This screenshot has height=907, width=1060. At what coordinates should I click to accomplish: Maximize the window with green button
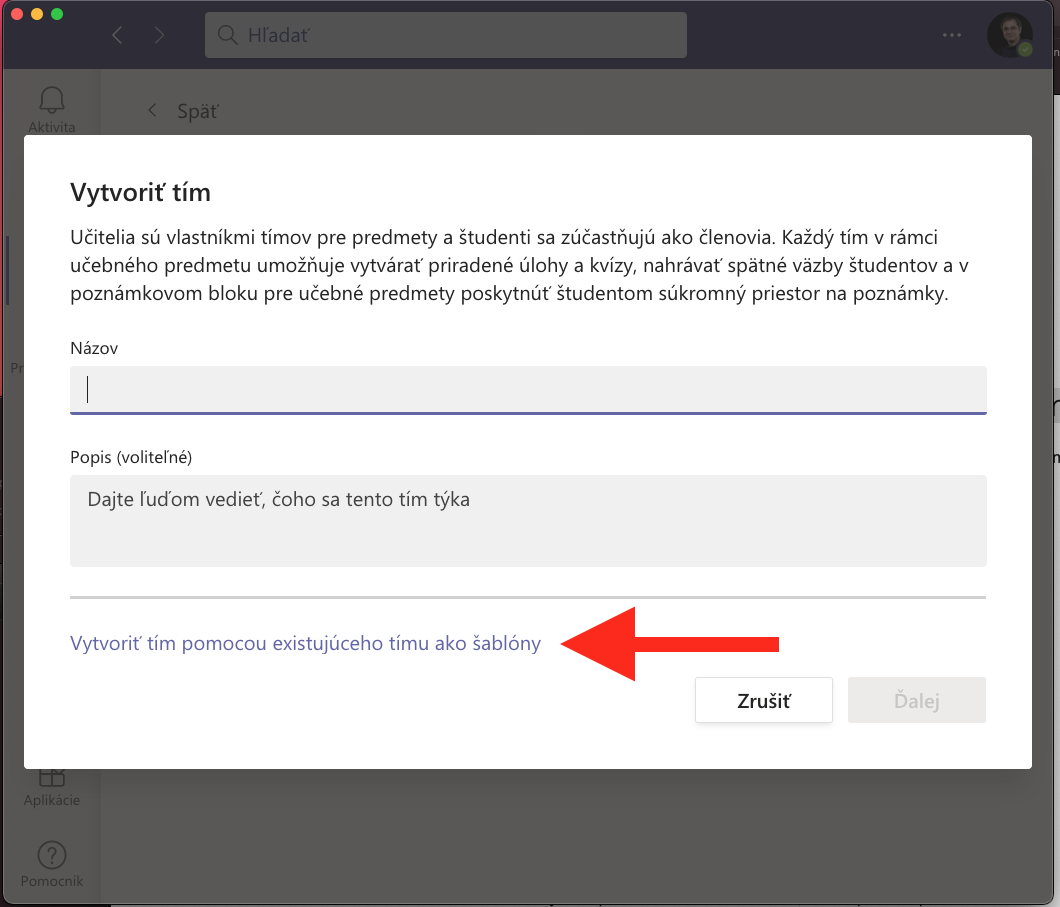point(57,15)
